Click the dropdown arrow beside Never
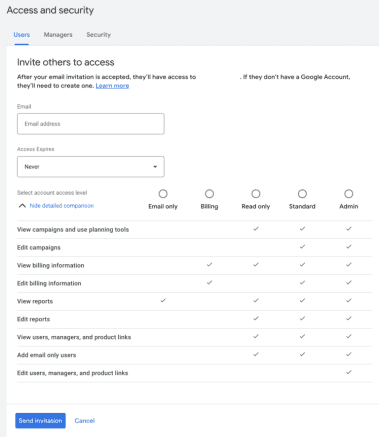Viewport: 379px width, 437px height. 155,167
